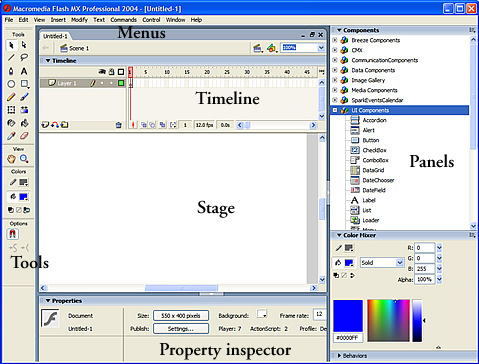479x364 pixels.
Task: Toggle the Onion Skin button
Action: 144,125
